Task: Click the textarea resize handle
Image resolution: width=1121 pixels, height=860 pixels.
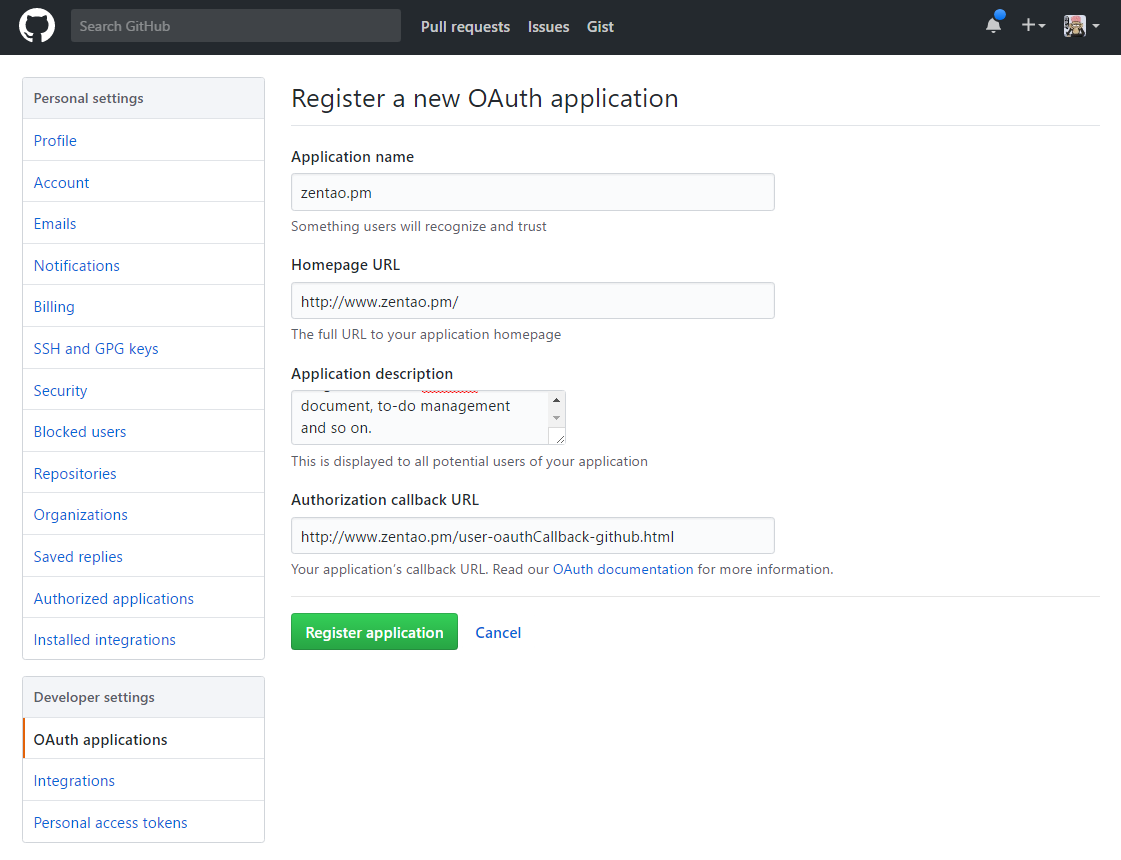Action: coord(558,437)
